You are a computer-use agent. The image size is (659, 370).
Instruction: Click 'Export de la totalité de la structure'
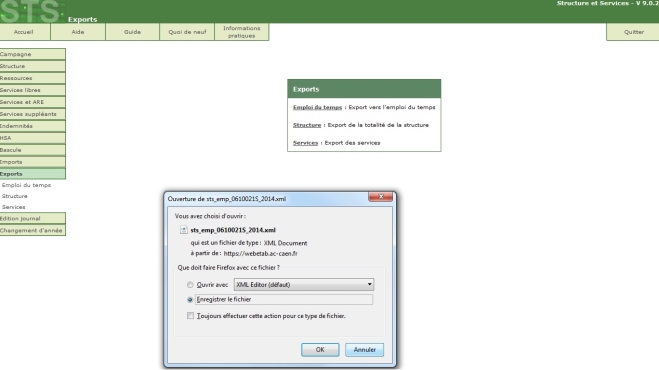(x=378, y=125)
